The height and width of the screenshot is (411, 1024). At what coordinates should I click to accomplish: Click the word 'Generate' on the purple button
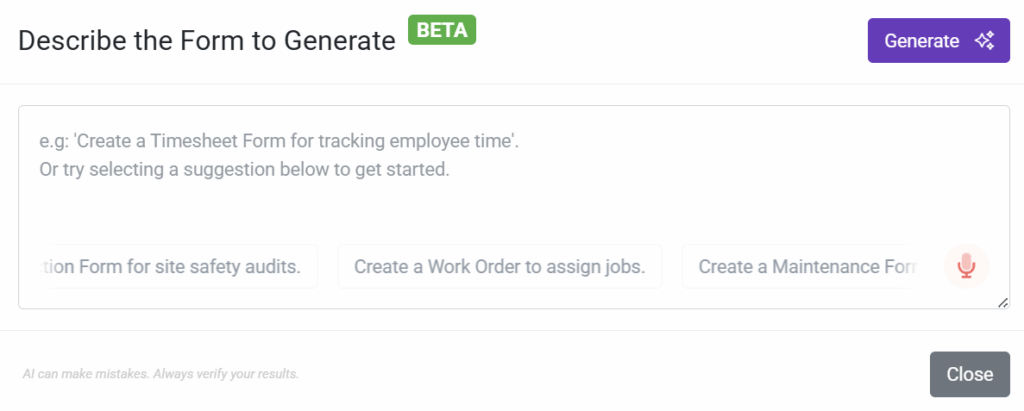(x=921, y=41)
